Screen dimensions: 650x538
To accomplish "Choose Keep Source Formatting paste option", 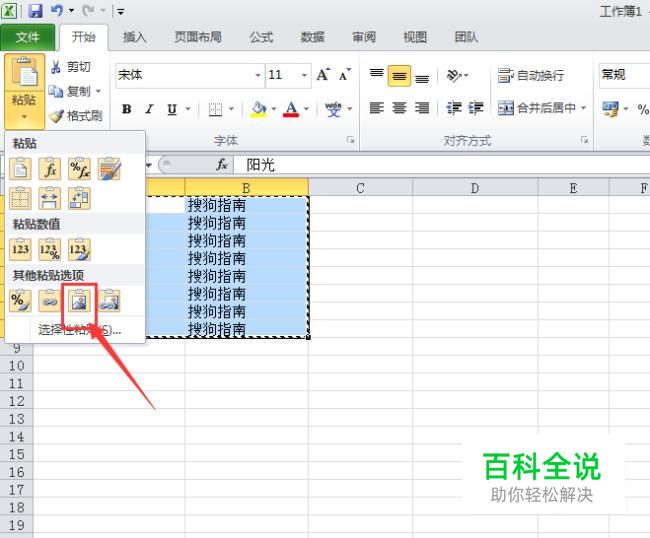I will pos(109,169).
